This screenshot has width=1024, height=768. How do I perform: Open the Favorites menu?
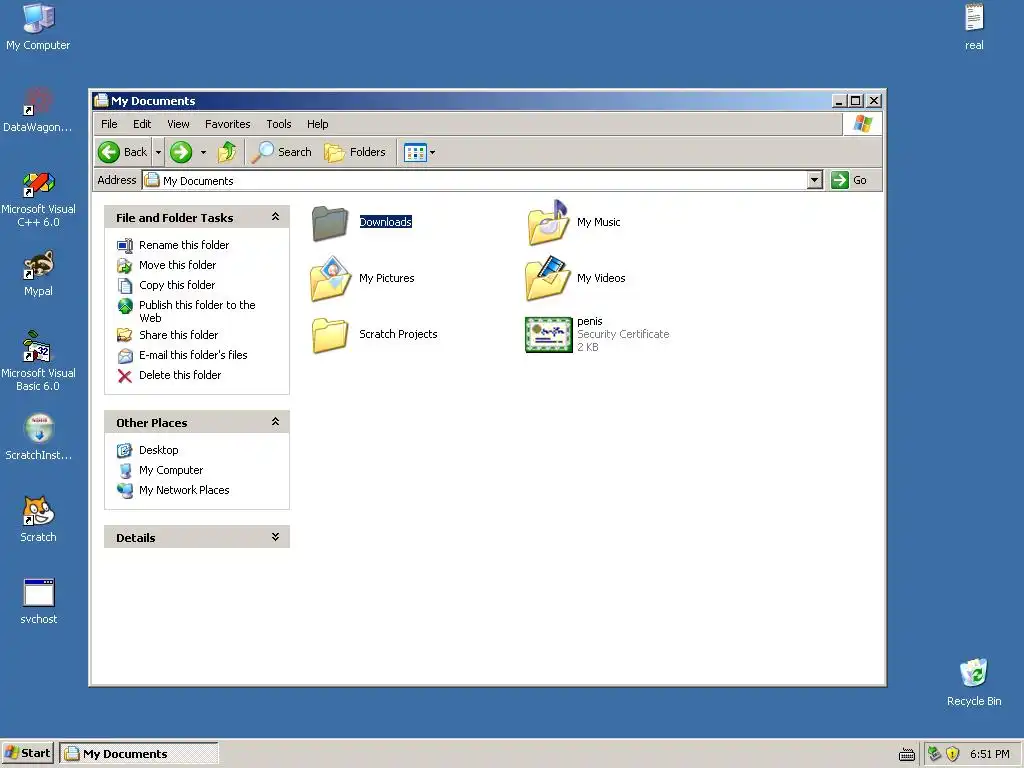(227, 124)
